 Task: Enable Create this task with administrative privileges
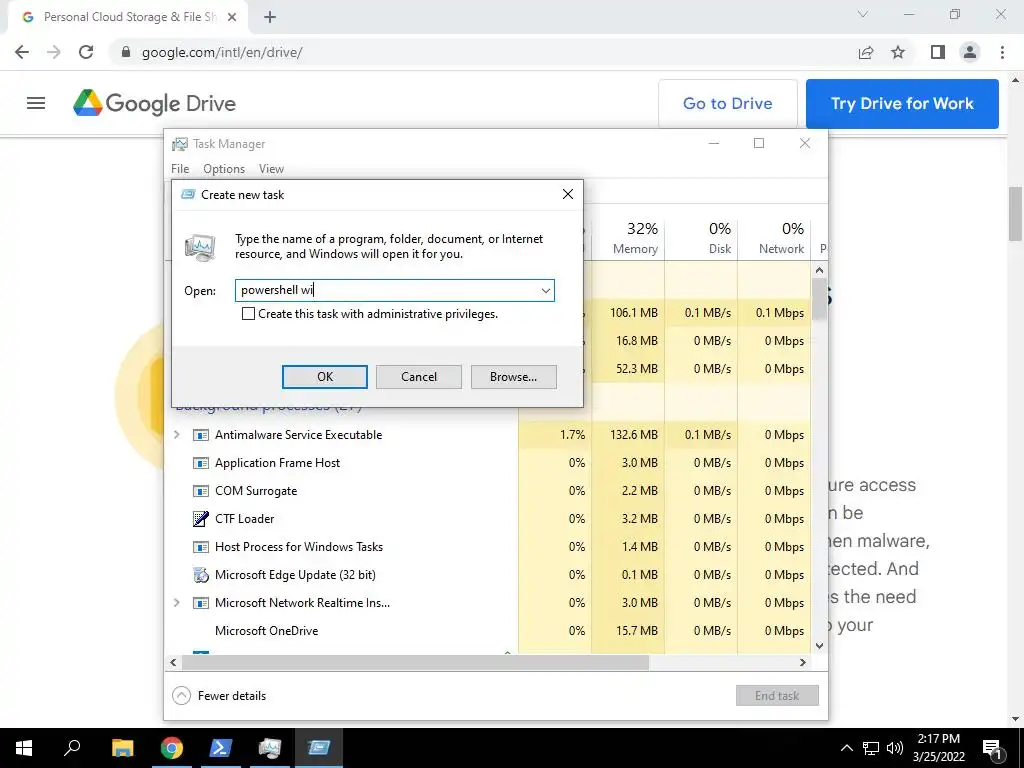pyautogui.click(x=248, y=313)
